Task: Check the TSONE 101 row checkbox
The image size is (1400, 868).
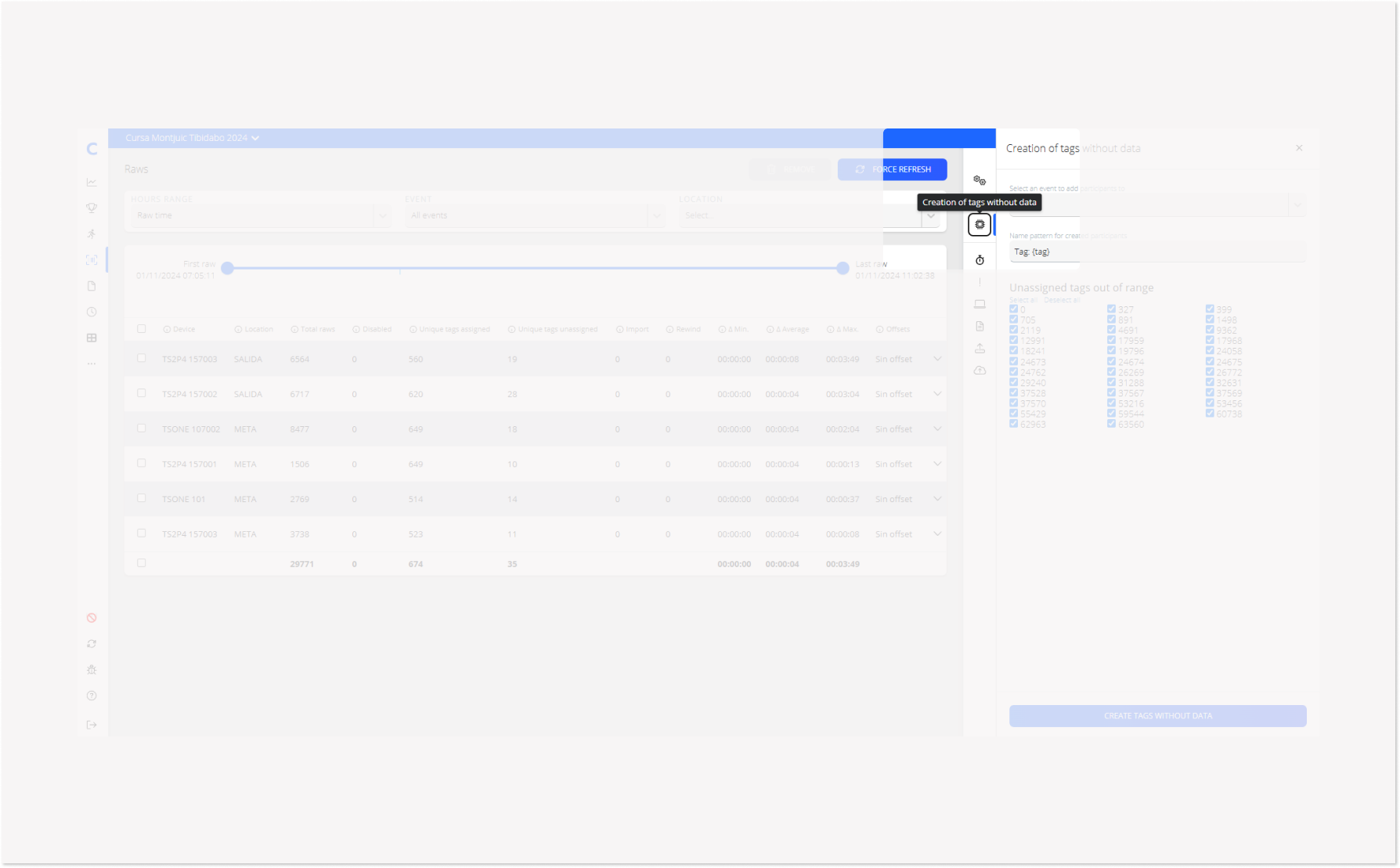Action: click(x=142, y=498)
